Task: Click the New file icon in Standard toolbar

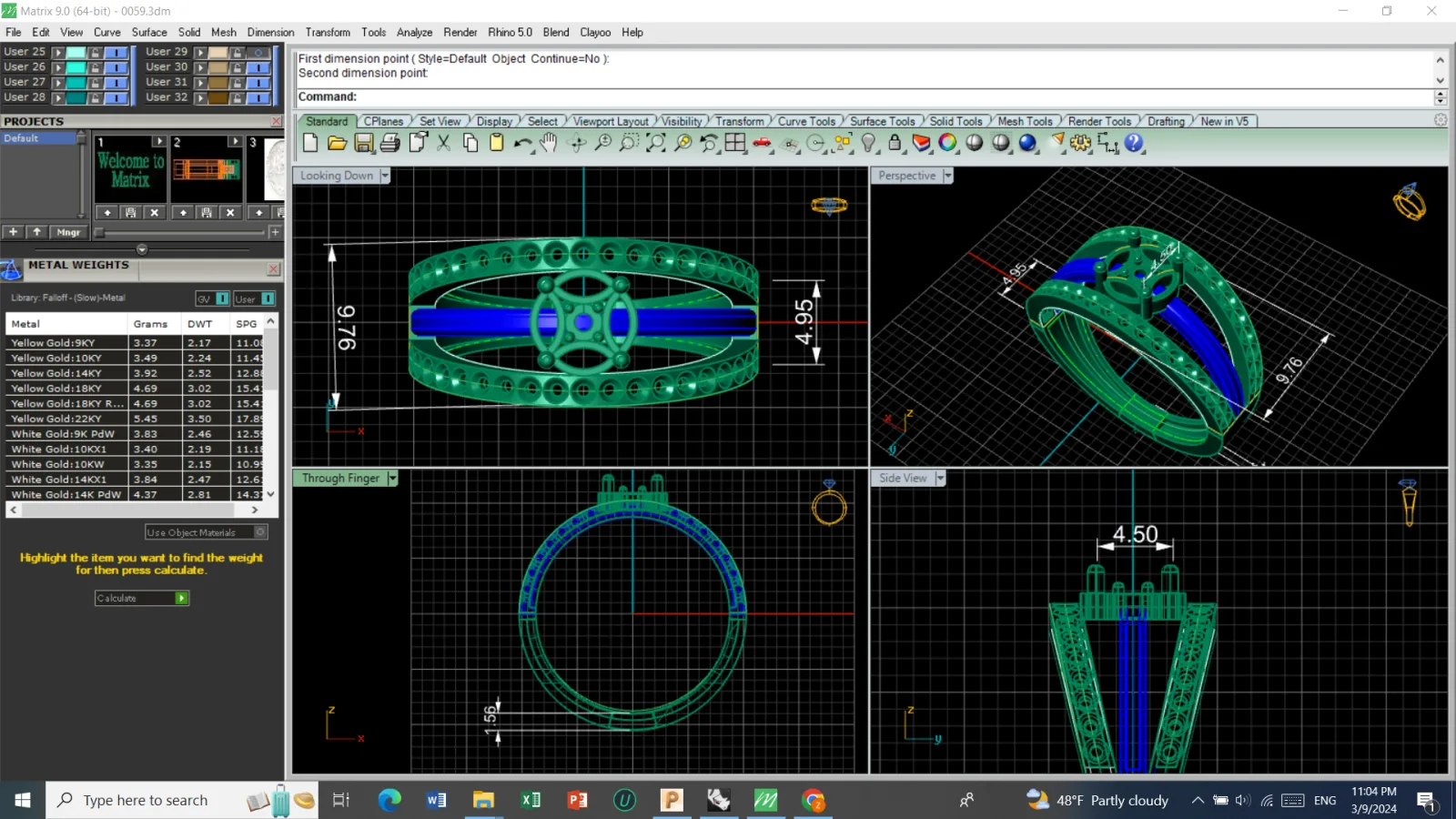Action: point(310,143)
